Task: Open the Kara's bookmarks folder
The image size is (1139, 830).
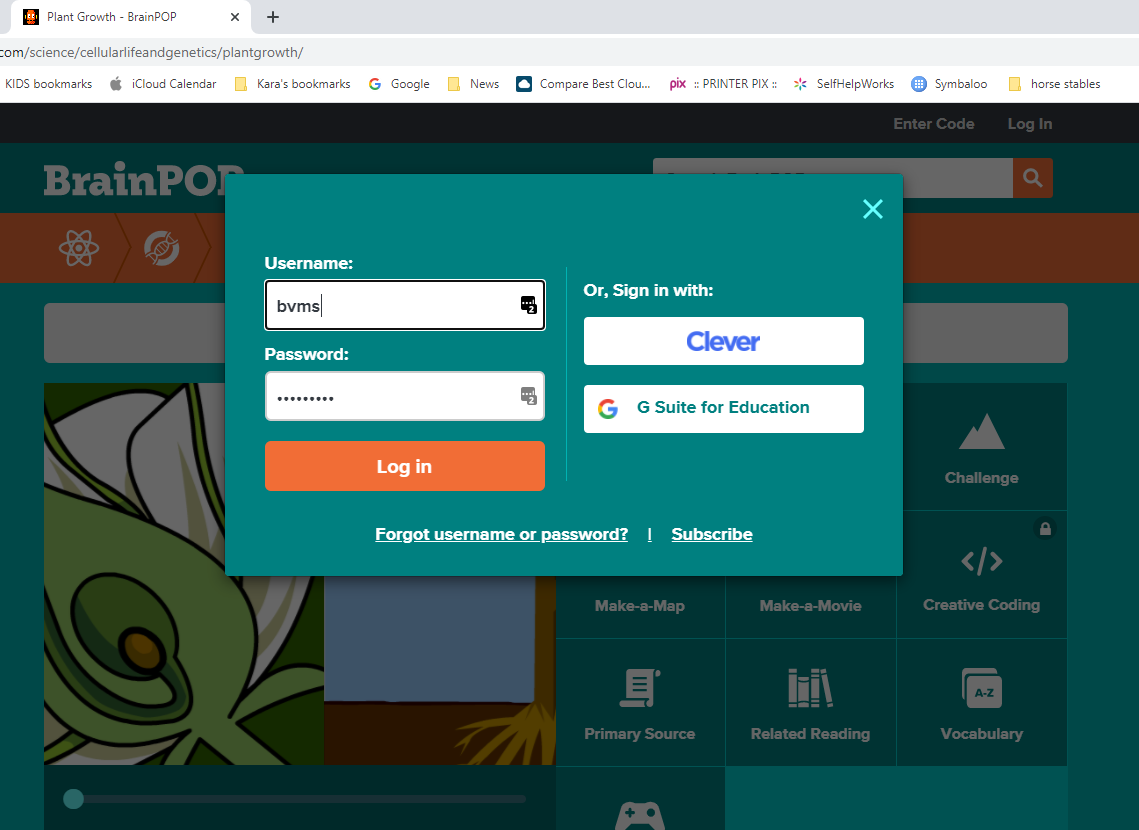Action: 293,84
